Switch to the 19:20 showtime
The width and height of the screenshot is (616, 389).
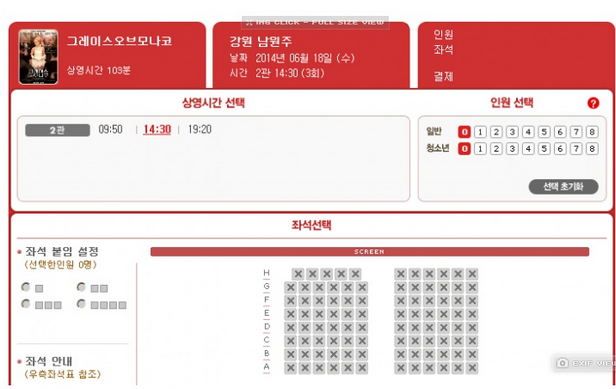coord(200,129)
